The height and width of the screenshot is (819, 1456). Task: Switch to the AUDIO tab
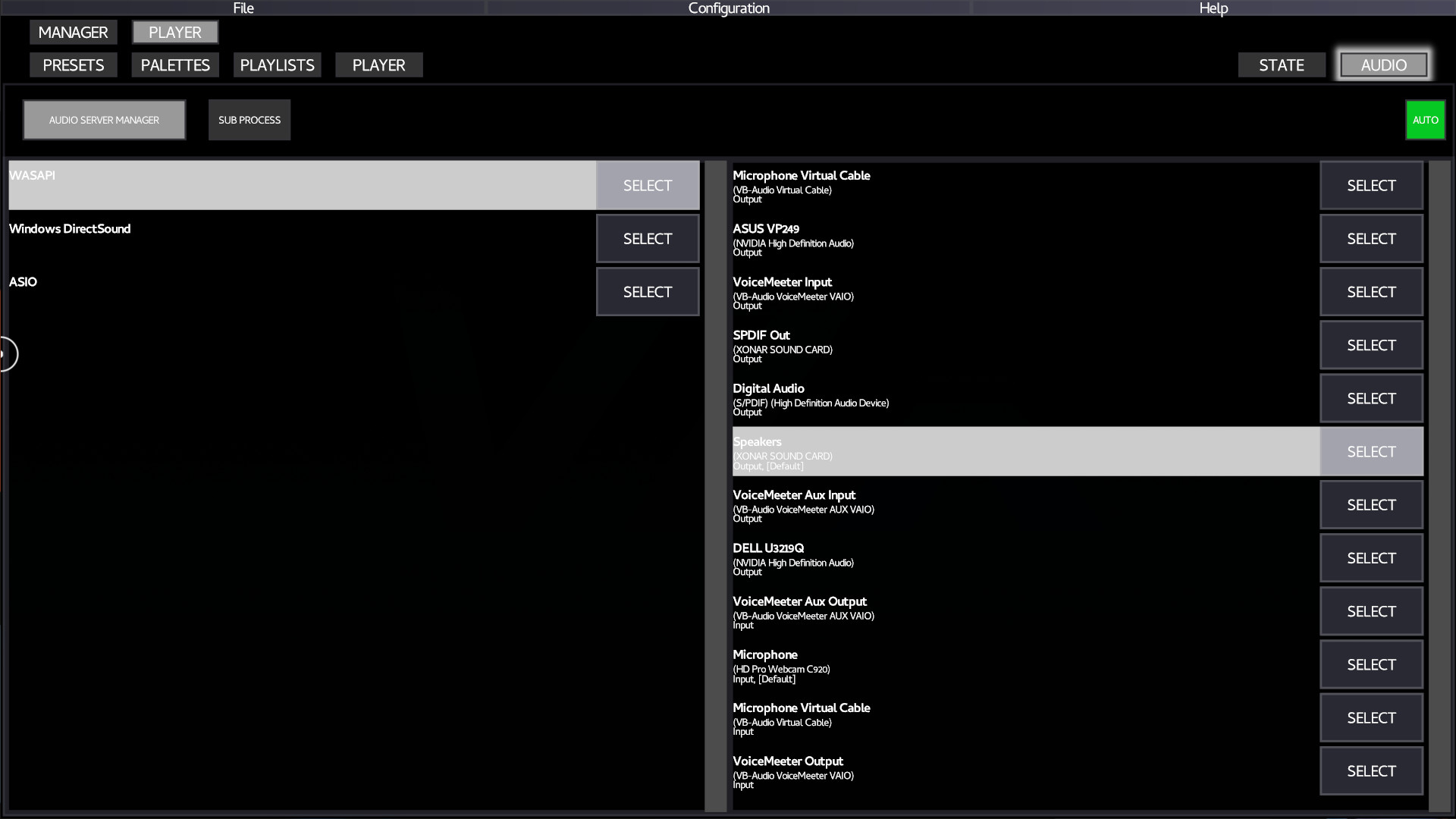tap(1383, 64)
